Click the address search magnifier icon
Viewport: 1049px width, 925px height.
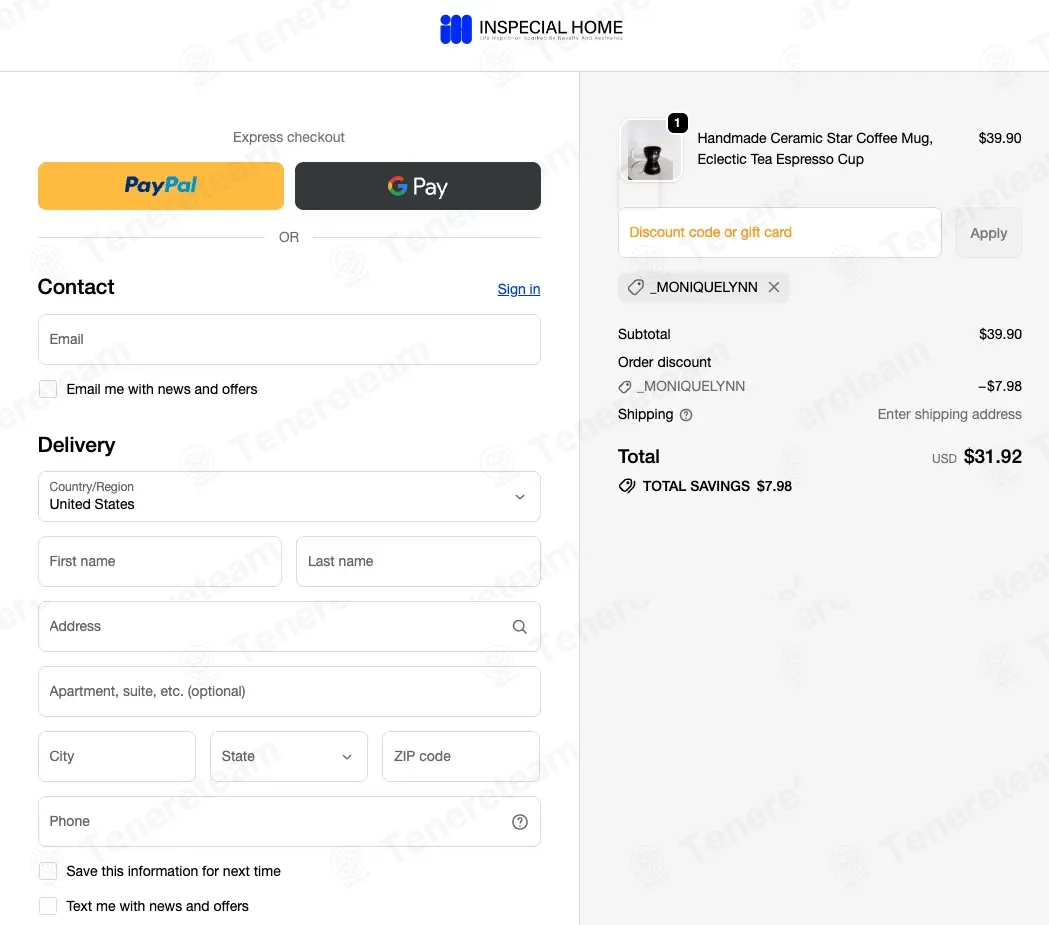(x=520, y=627)
